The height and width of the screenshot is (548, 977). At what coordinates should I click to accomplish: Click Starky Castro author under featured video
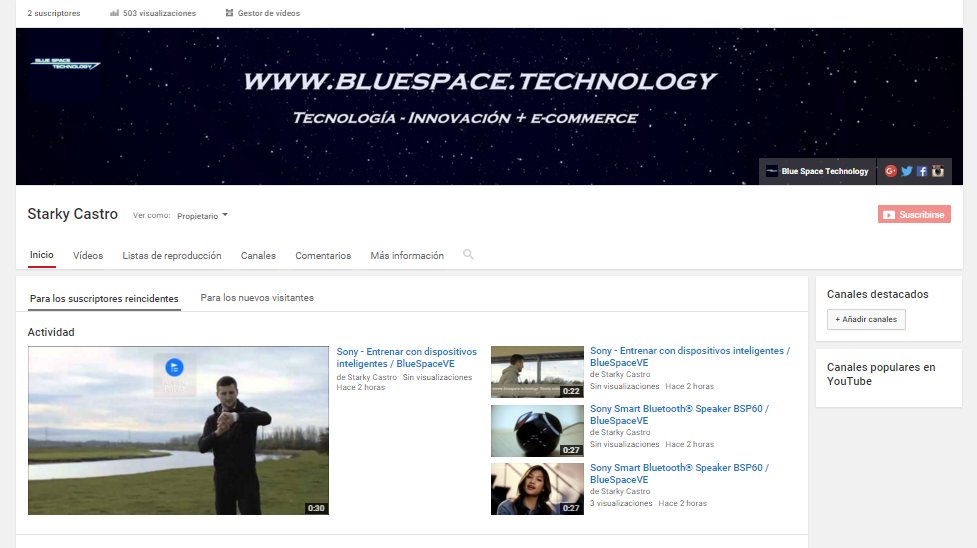[x=372, y=377]
